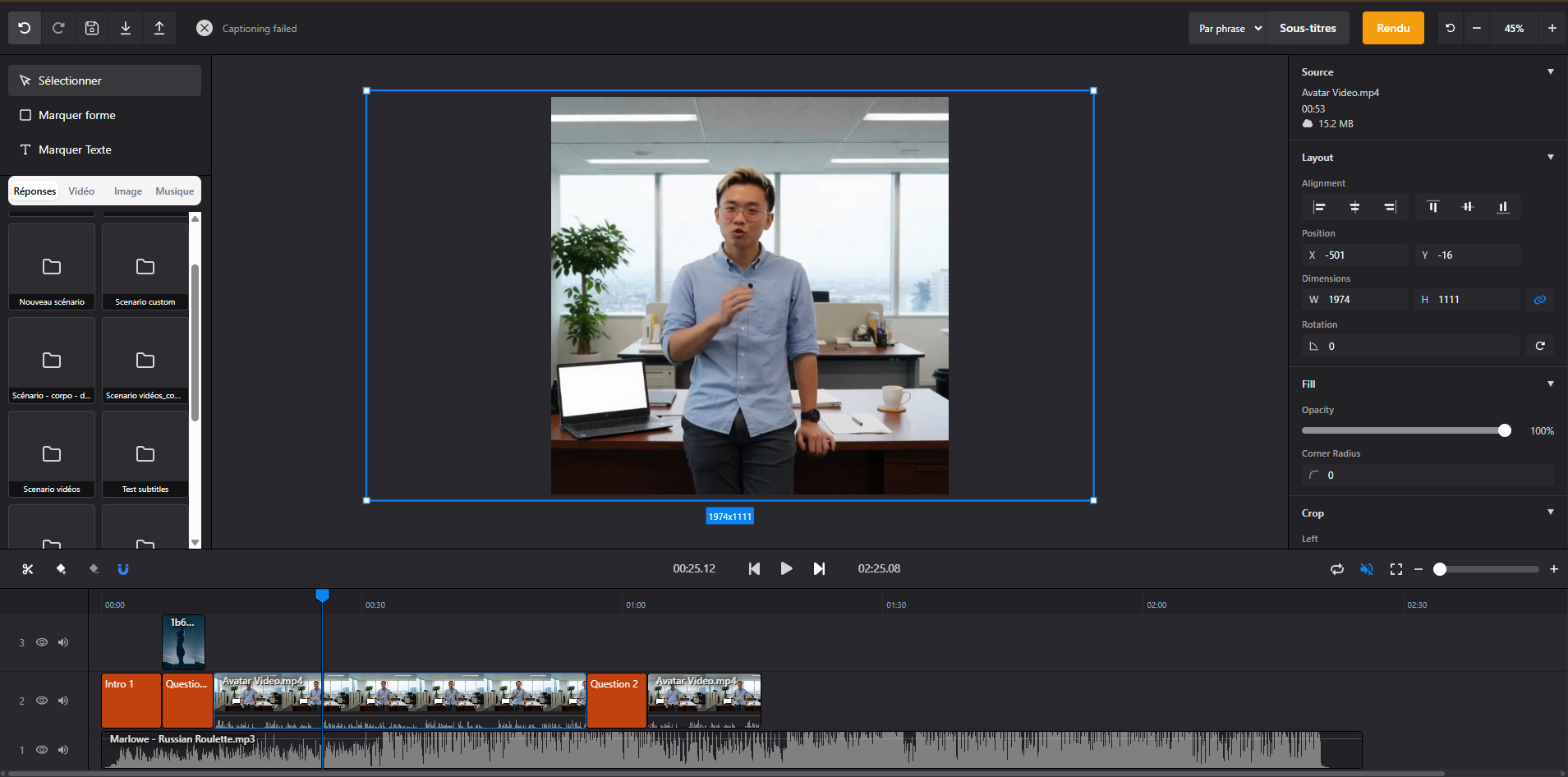The image size is (1568, 777).
Task: Click the save disk icon
Action: tap(92, 28)
